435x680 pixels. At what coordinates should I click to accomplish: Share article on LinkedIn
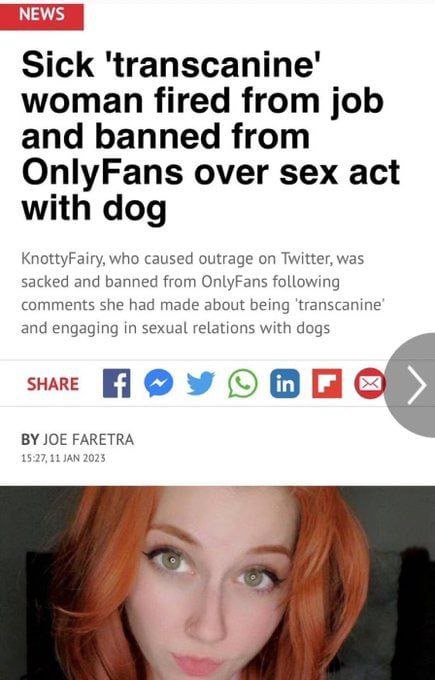click(285, 384)
